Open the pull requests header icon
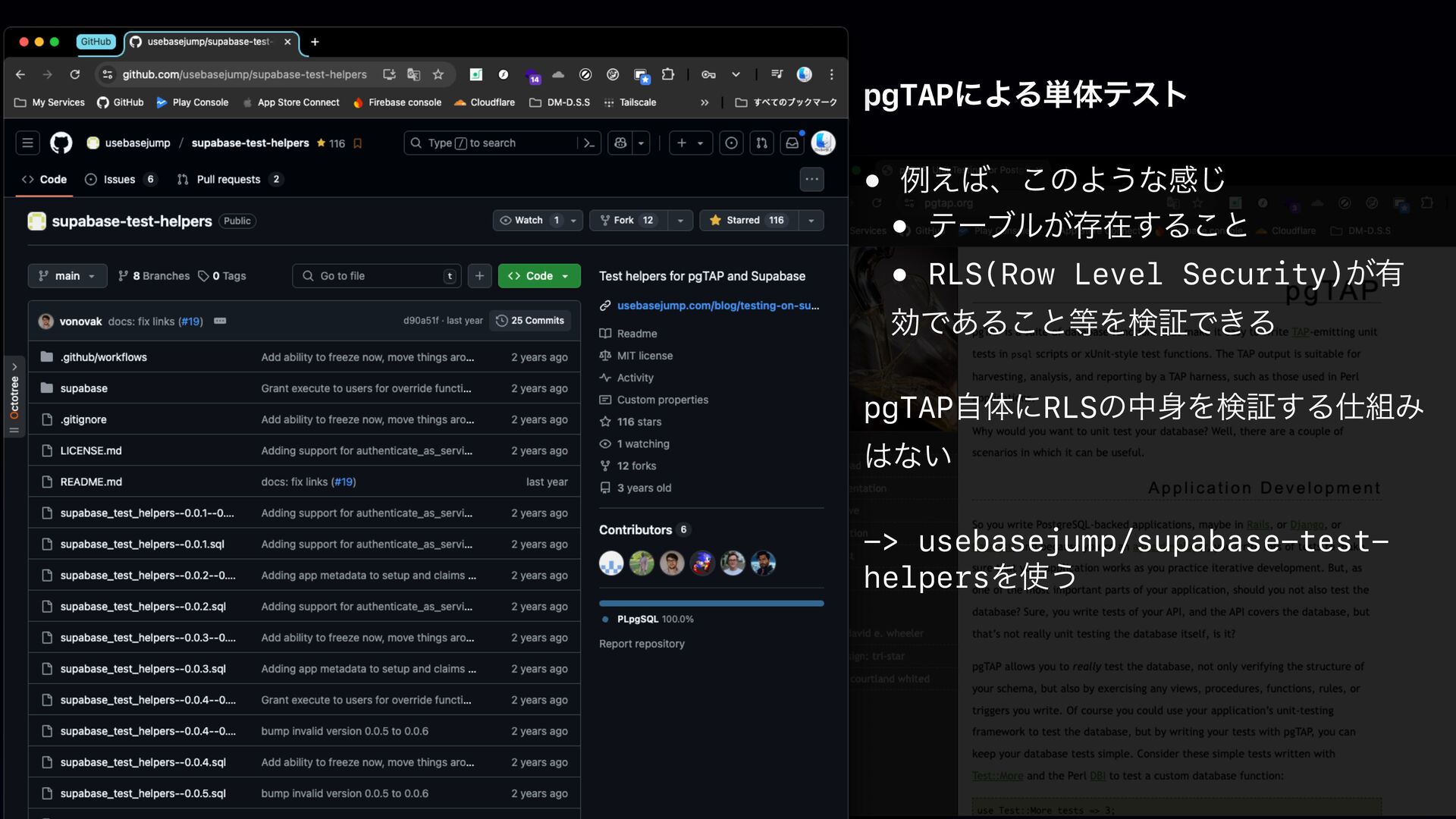 pos(761,143)
